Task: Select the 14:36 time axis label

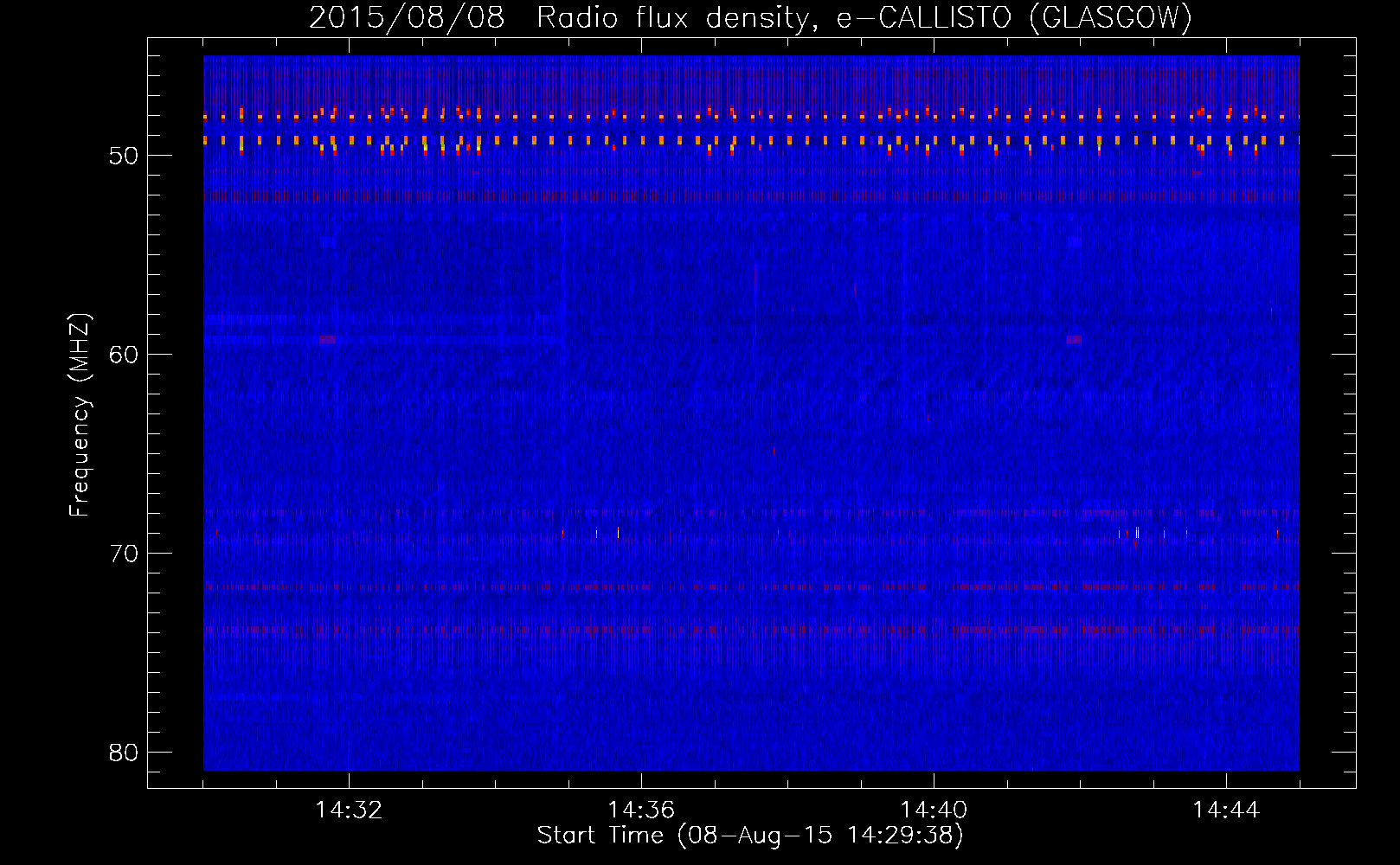Action: coord(641,811)
